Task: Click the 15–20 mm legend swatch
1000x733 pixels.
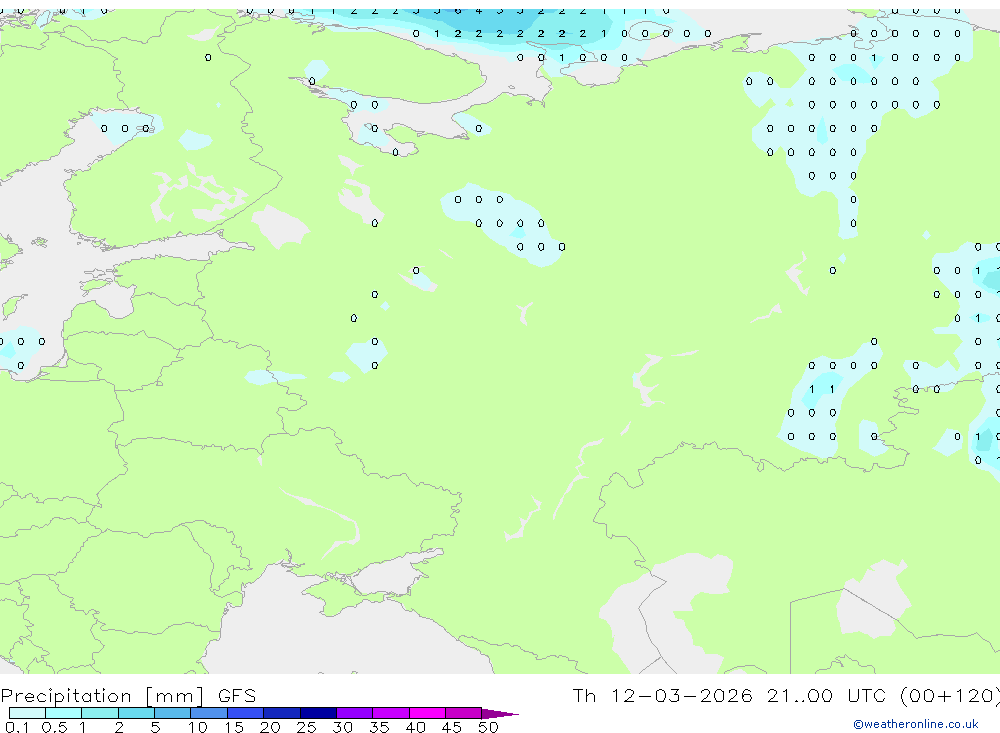Action: (x=246, y=713)
